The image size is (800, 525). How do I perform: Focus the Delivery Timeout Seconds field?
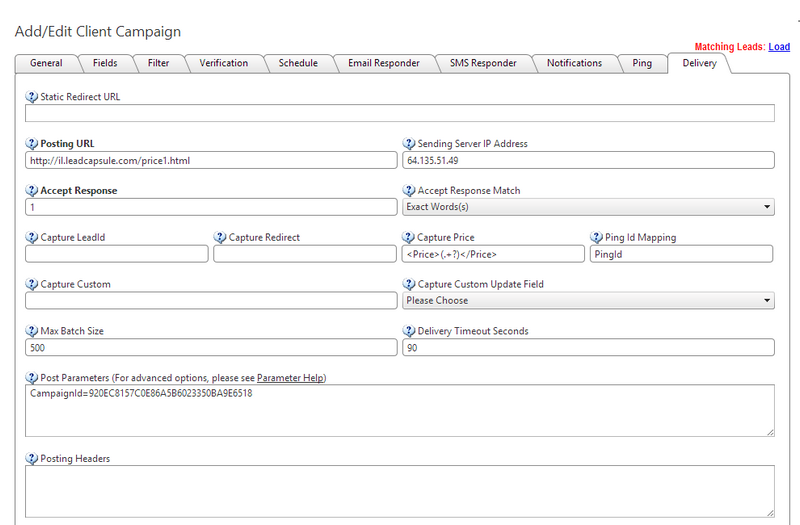click(588, 348)
